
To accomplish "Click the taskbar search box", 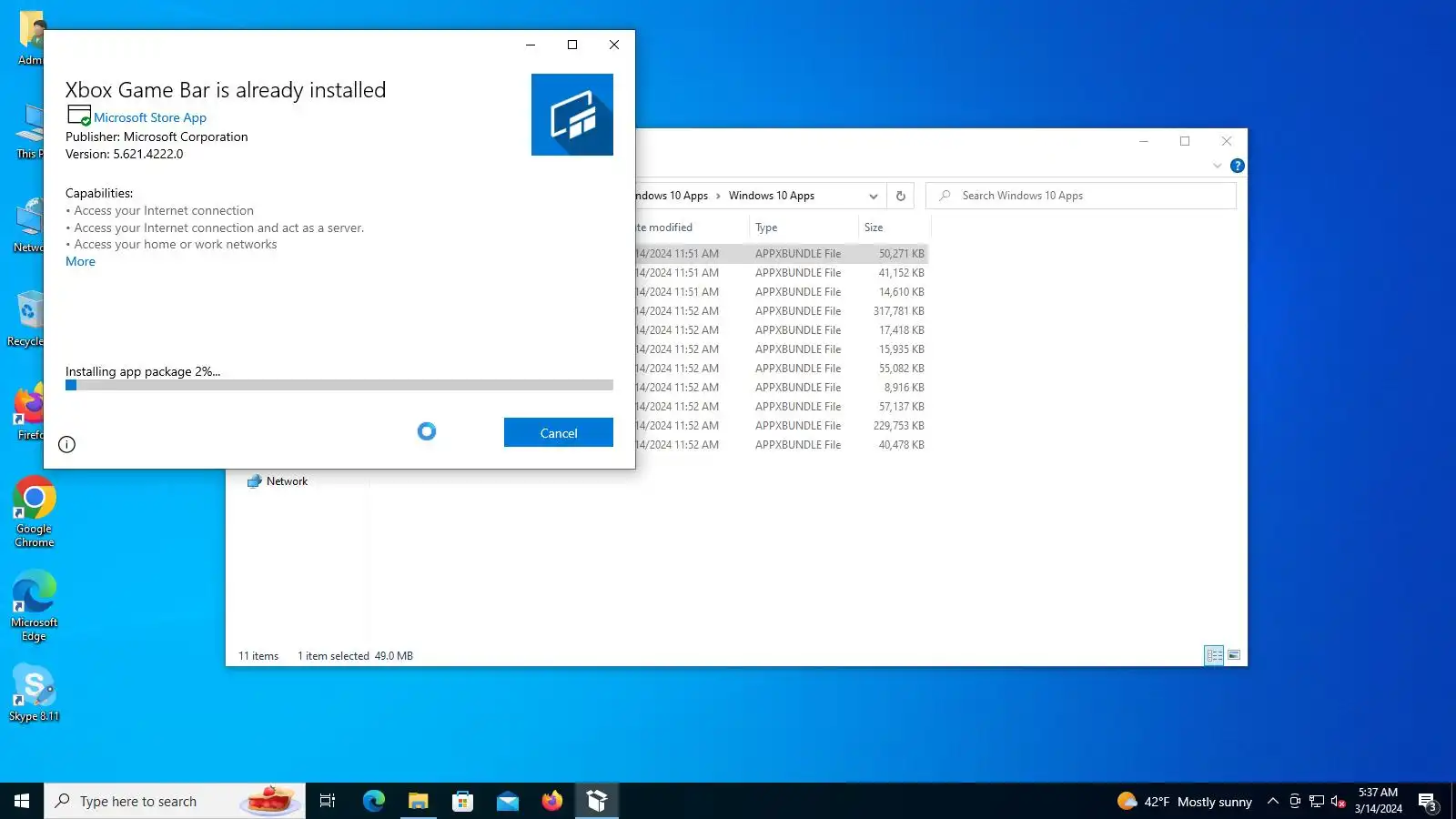I will 175,801.
